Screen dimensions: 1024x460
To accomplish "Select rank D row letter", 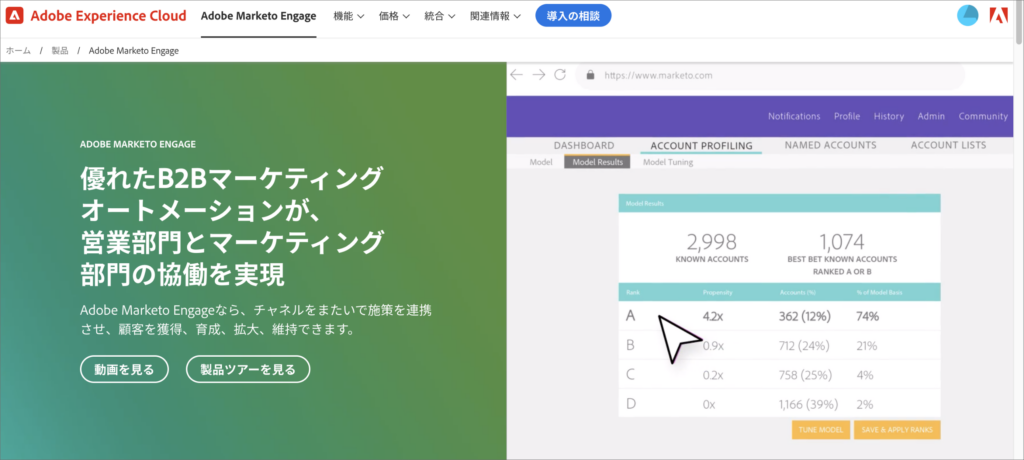I will pos(631,404).
